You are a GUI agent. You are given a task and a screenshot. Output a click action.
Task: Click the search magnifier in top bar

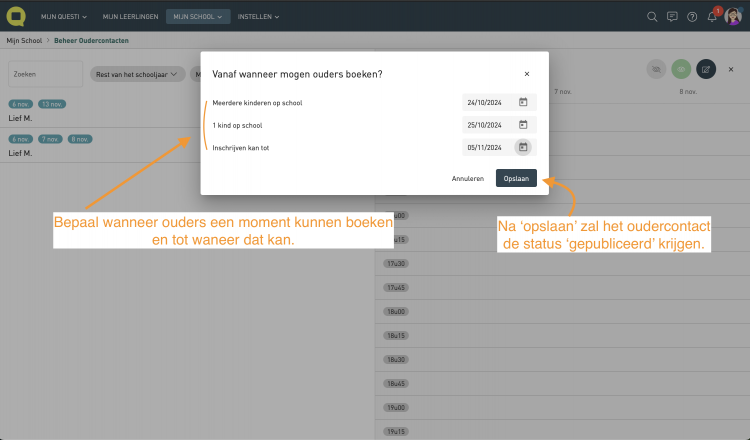pyautogui.click(x=653, y=17)
